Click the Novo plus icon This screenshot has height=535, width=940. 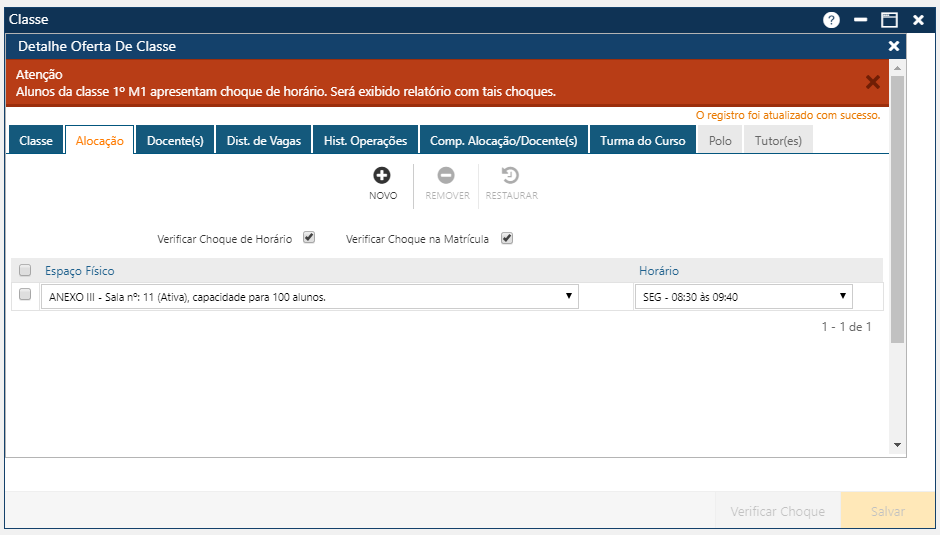click(382, 176)
